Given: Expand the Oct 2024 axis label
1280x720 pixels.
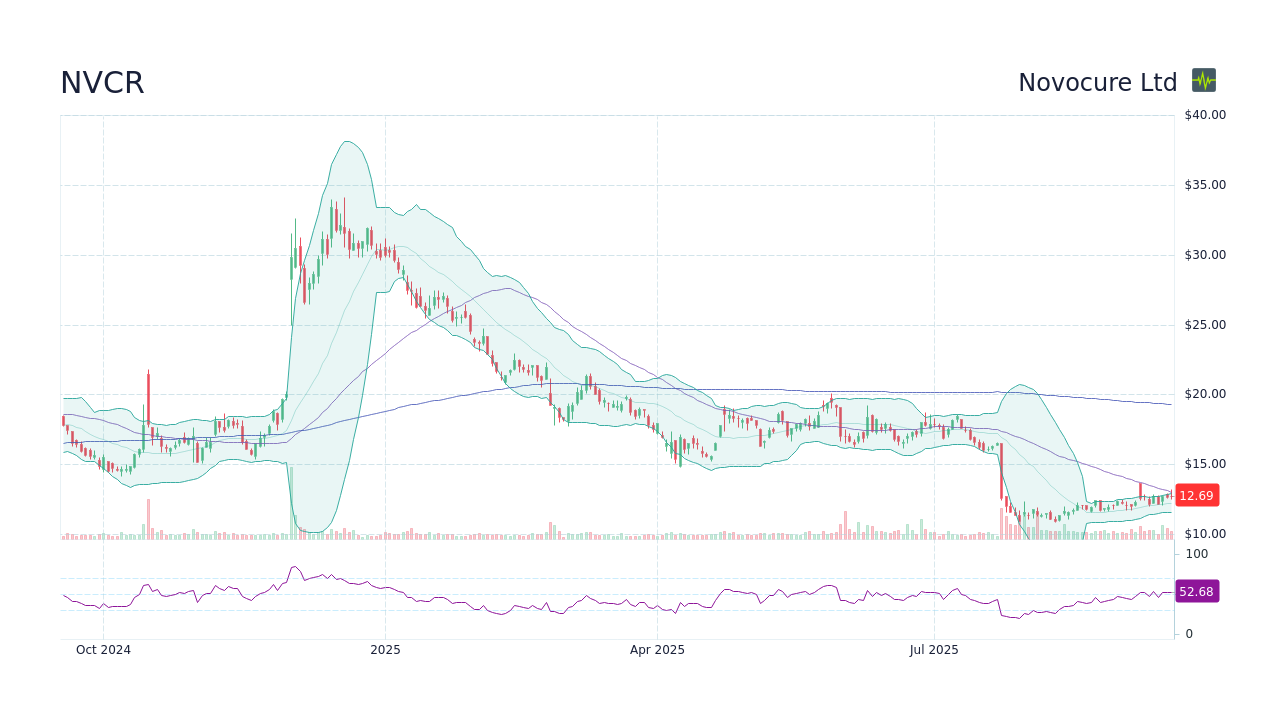Looking at the screenshot, I should pyautogui.click(x=103, y=650).
